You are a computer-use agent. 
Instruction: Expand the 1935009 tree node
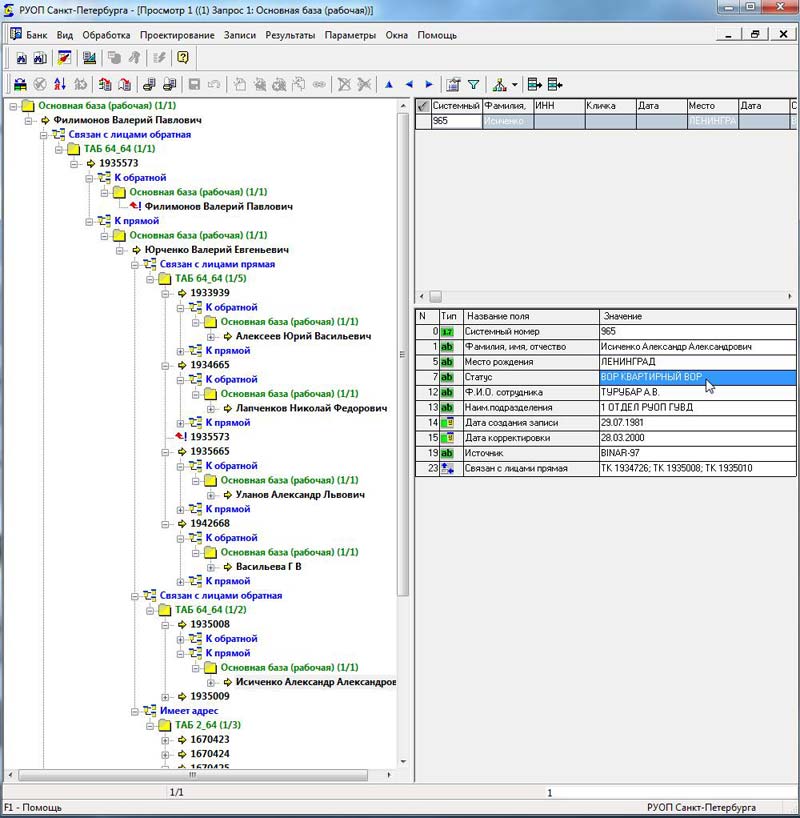166,696
